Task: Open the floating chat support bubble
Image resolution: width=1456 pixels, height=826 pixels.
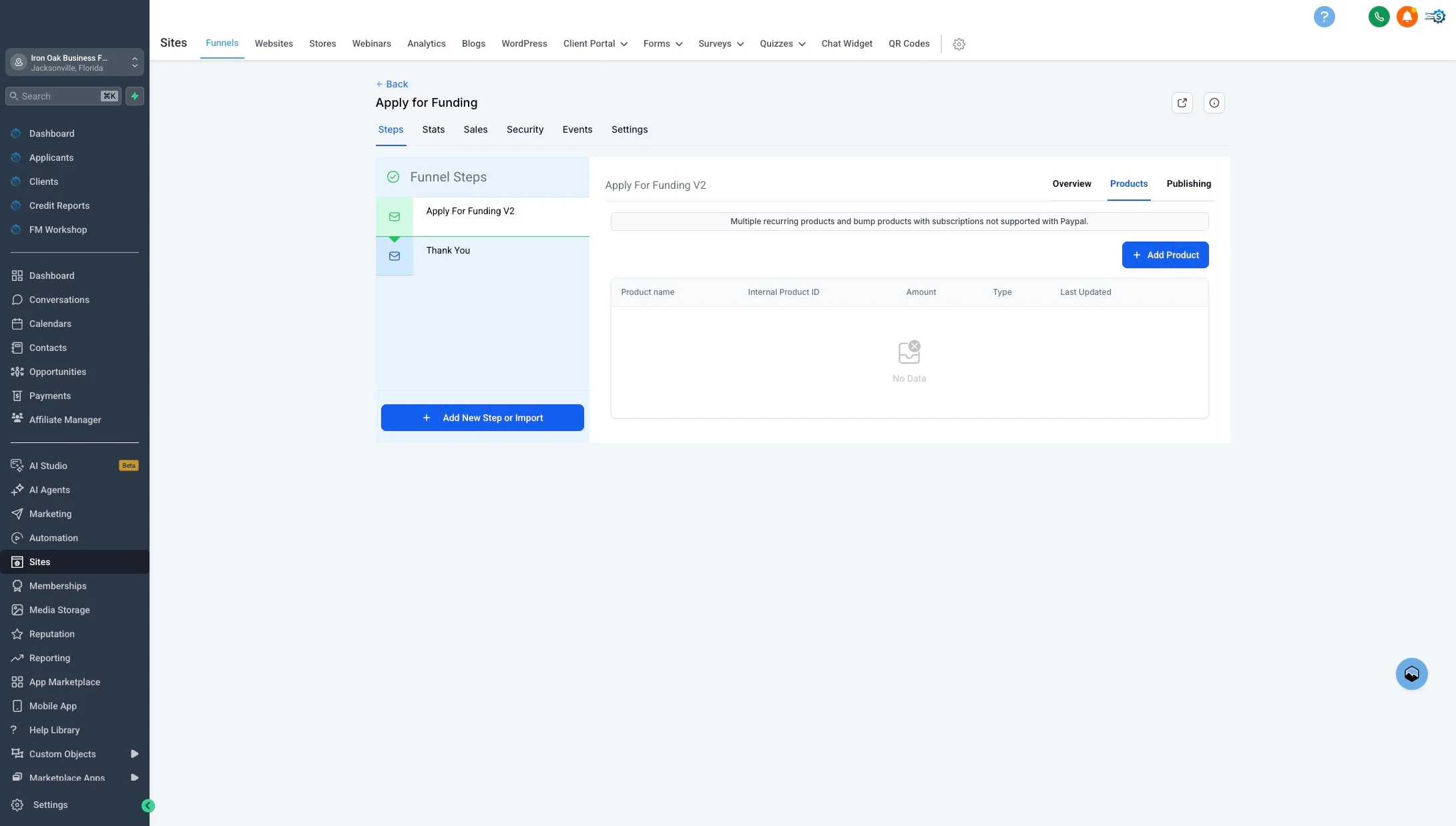Action: click(1411, 674)
